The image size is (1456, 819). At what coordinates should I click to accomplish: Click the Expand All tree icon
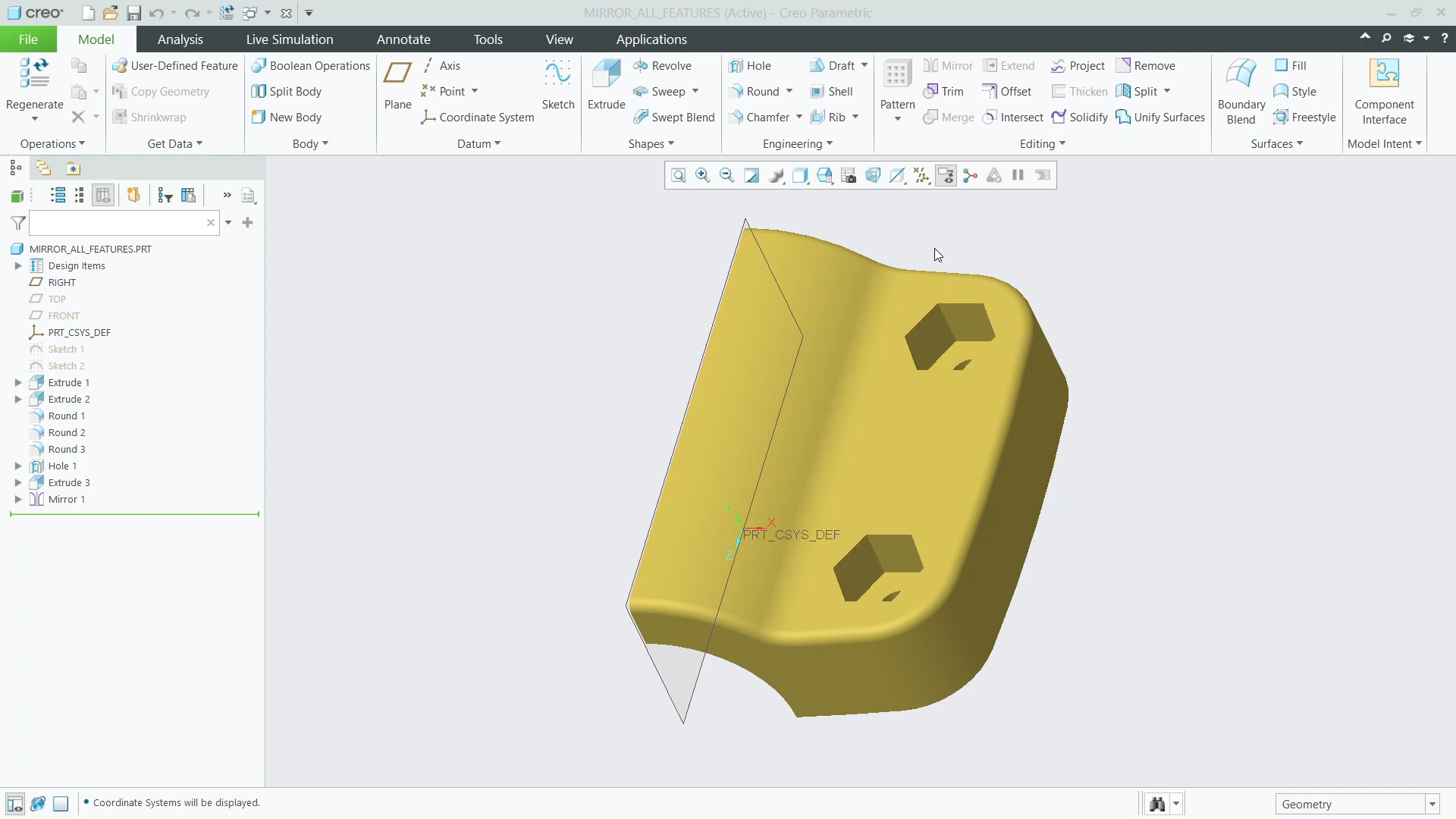click(x=58, y=196)
